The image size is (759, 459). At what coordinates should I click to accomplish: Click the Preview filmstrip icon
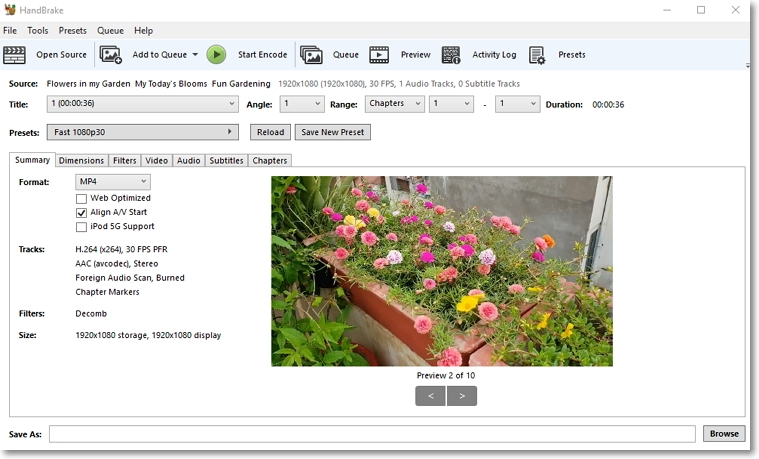tap(379, 55)
